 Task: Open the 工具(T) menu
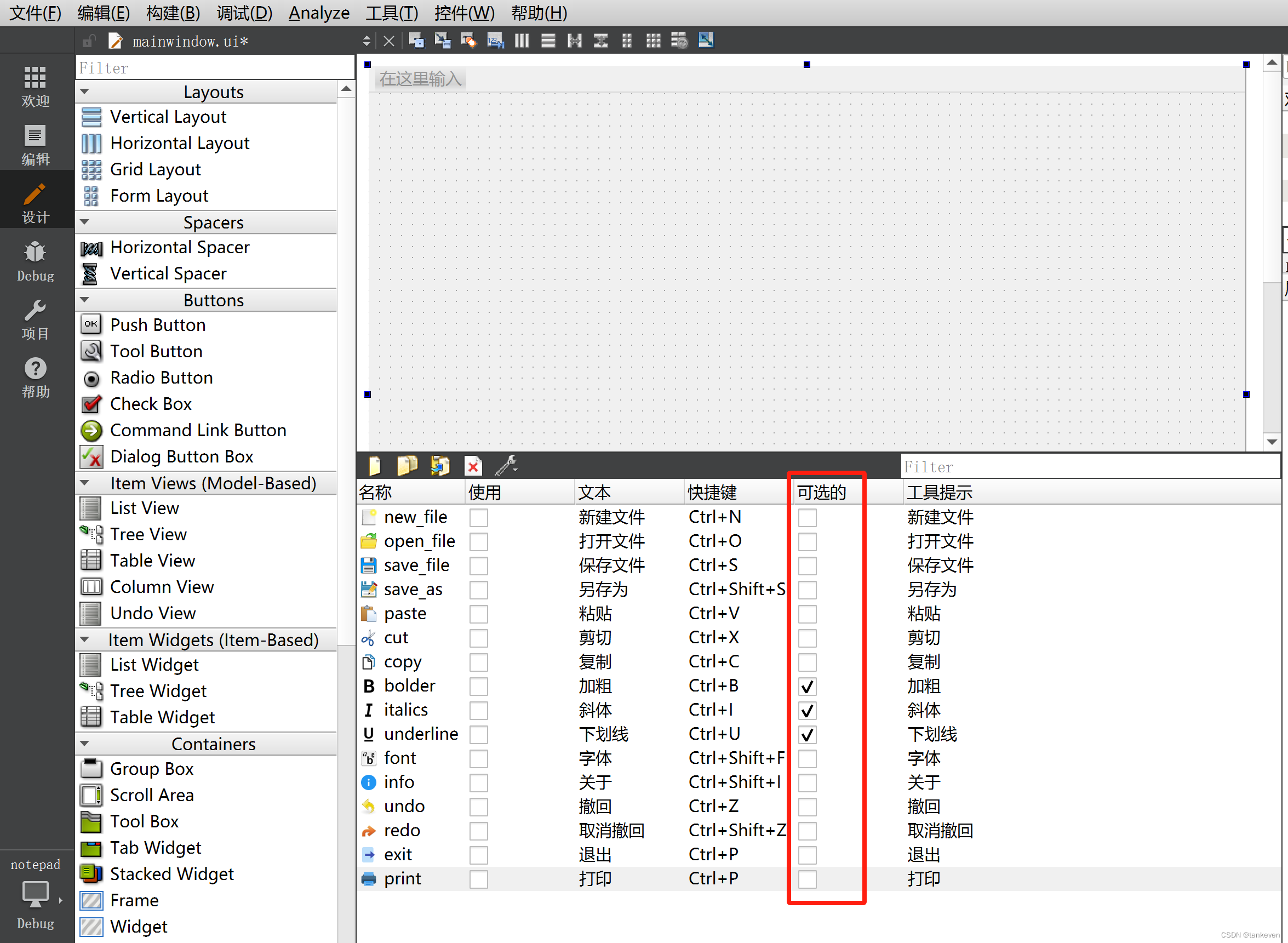click(x=392, y=13)
